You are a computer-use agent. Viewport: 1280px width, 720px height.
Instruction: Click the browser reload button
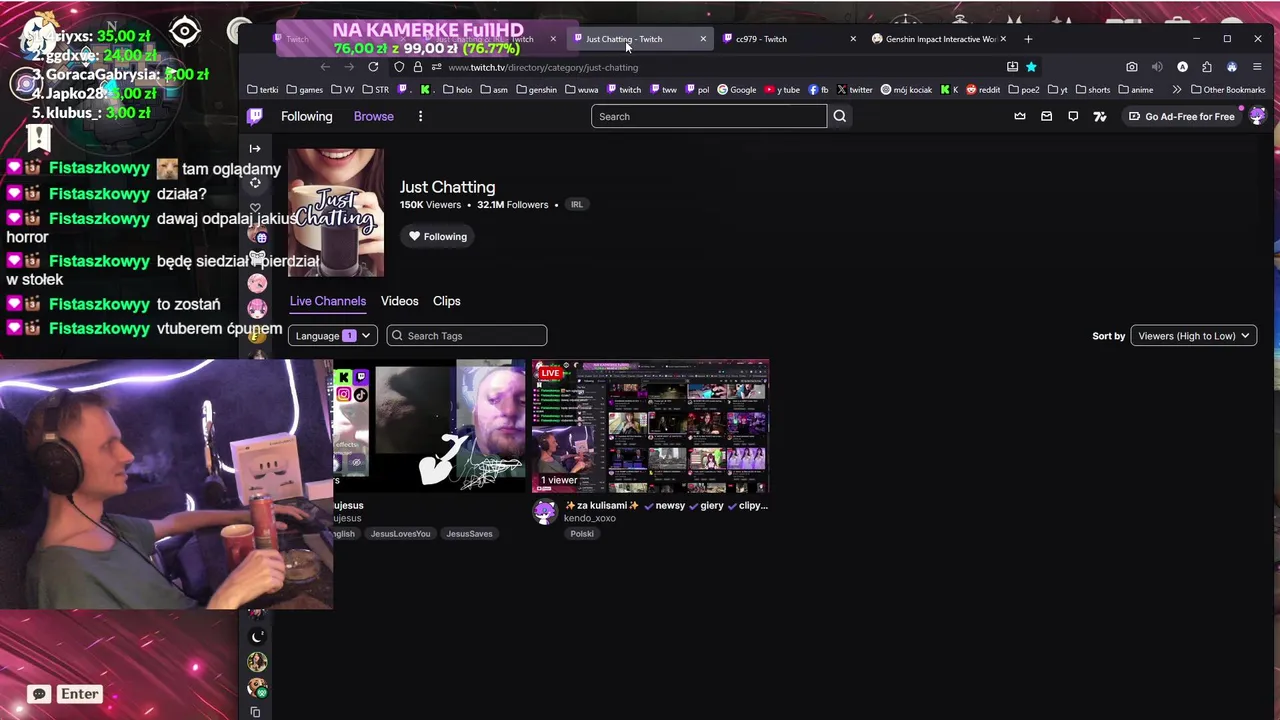click(373, 67)
